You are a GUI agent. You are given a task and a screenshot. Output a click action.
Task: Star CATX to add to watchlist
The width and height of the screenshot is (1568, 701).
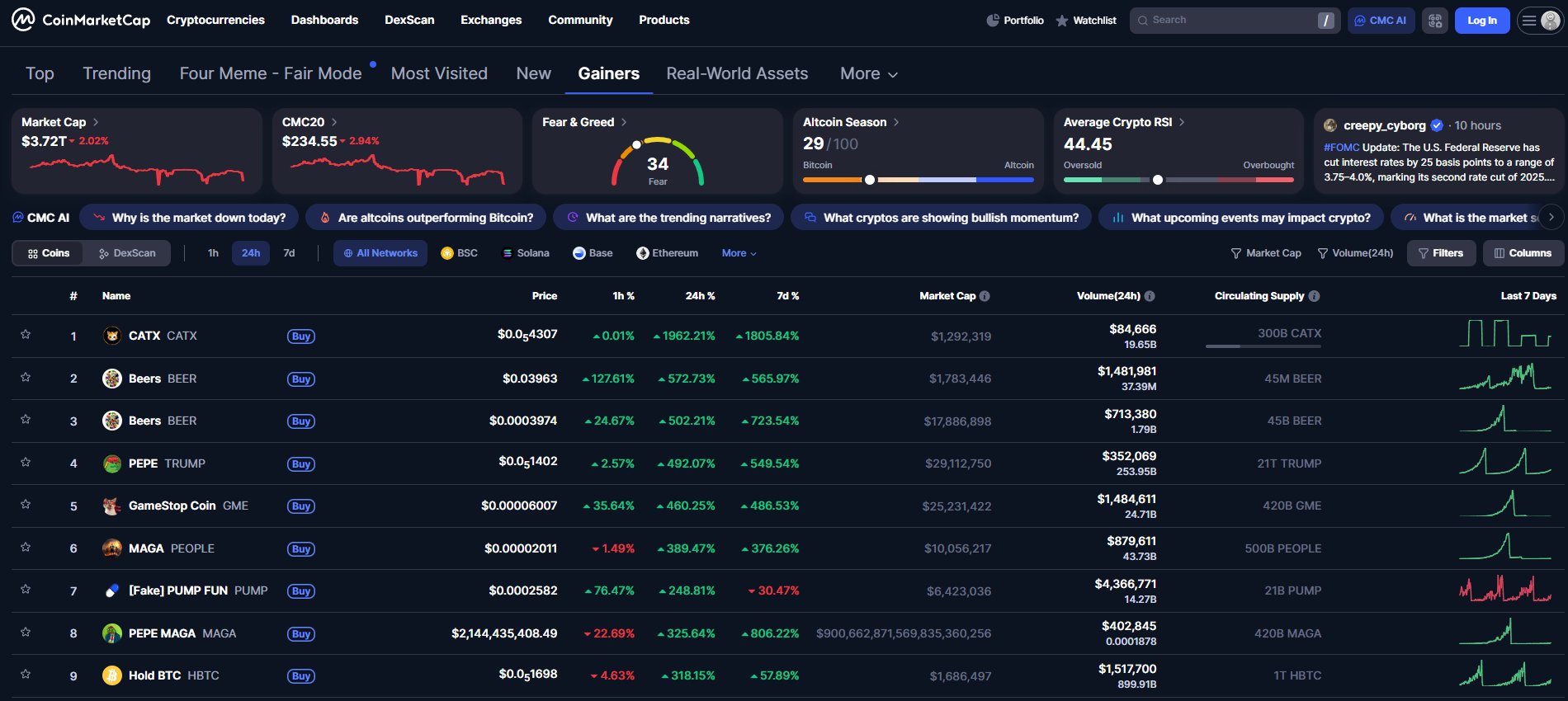click(26, 335)
